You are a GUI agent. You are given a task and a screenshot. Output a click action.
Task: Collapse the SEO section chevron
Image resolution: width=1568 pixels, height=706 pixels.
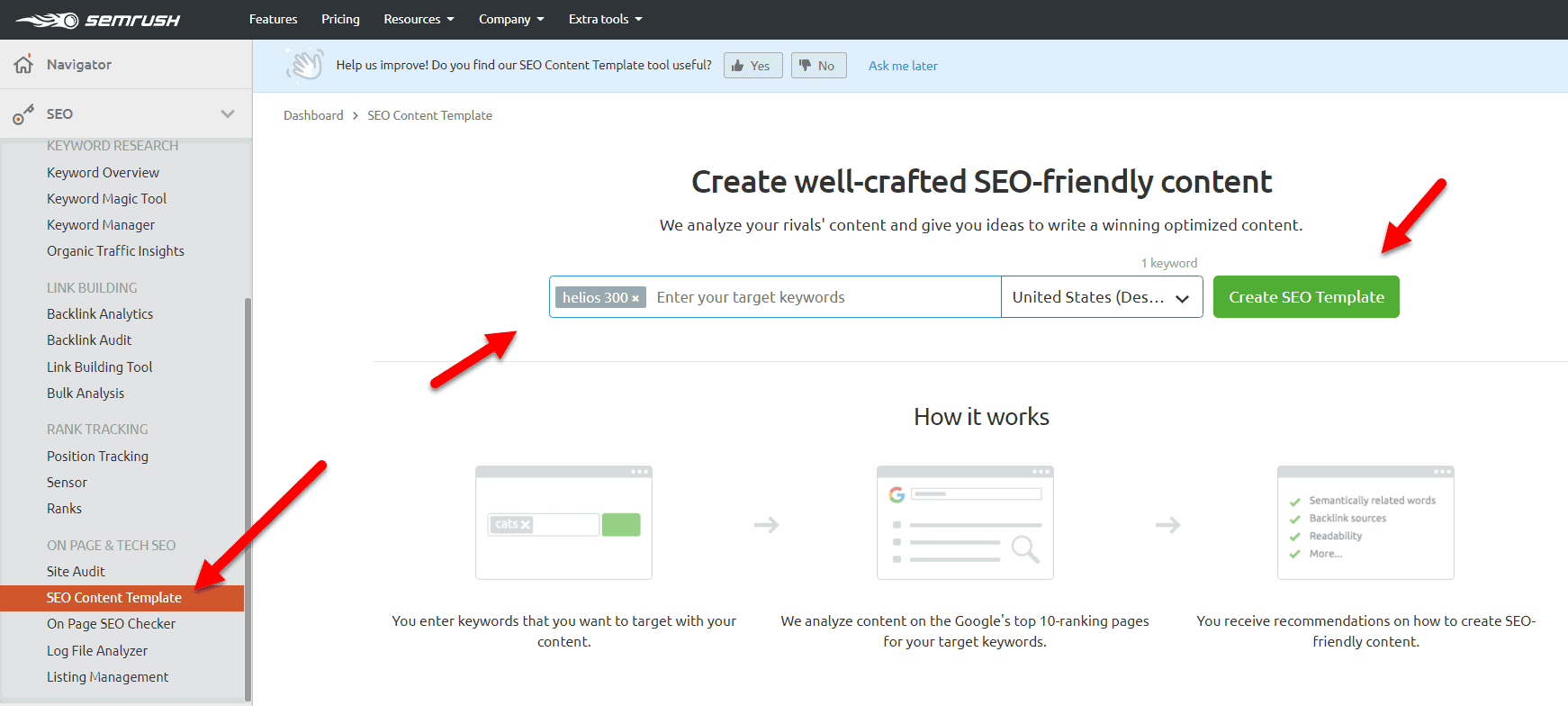point(228,113)
